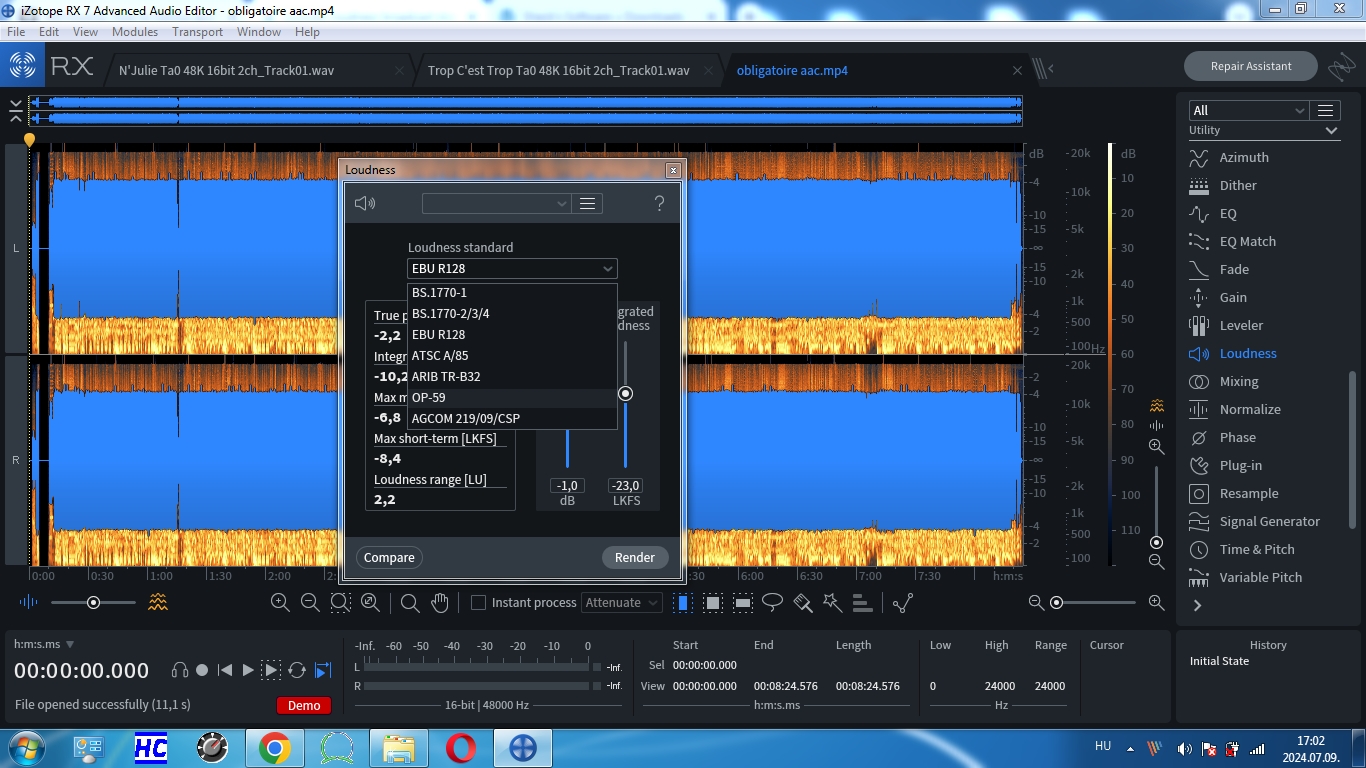This screenshot has width=1366, height=768.
Task: Open the Signal Generator module
Action: (x=1269, y=521)
